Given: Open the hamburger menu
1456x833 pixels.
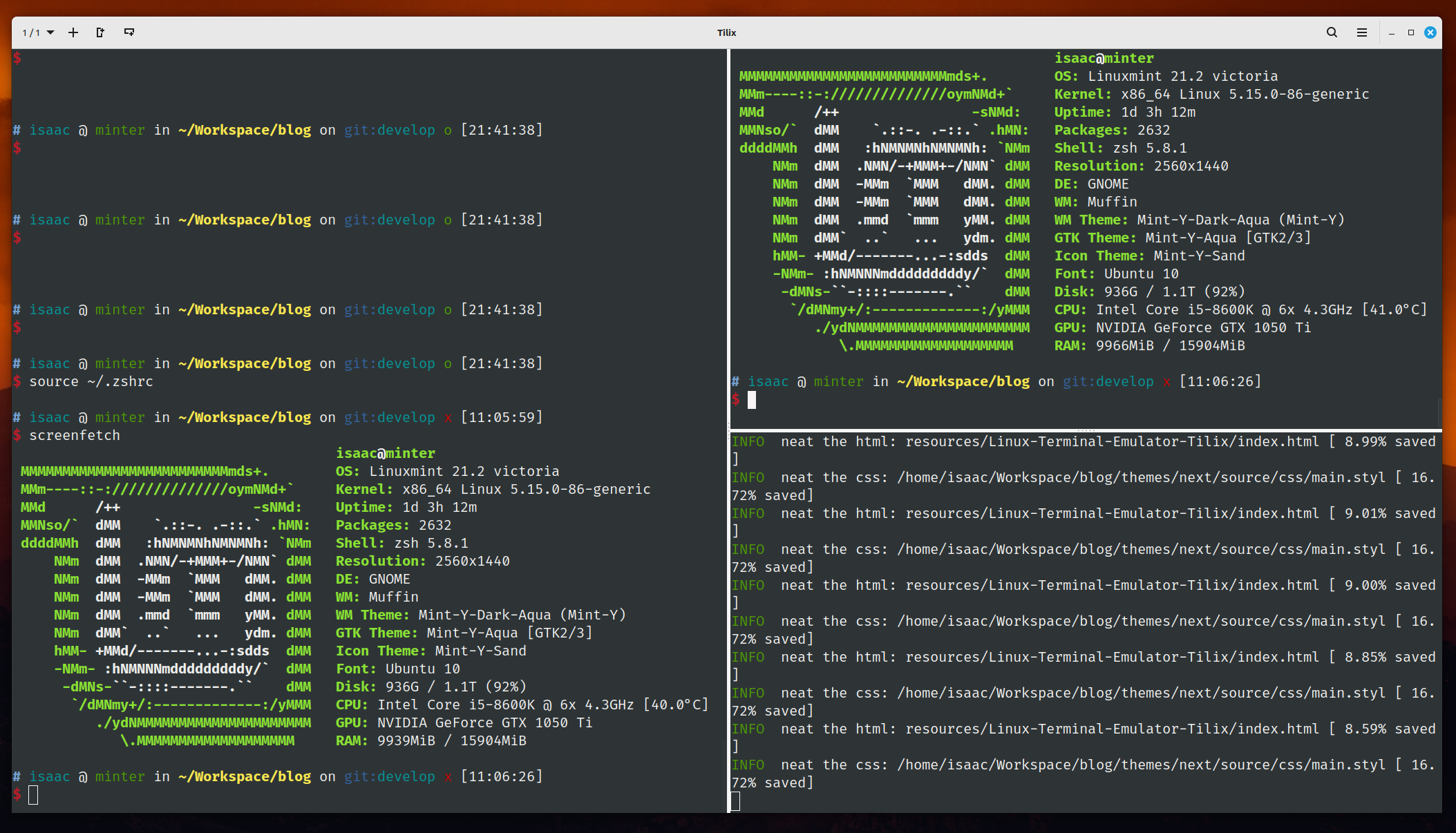Looking at the screenshot, I should point(1362,32).
